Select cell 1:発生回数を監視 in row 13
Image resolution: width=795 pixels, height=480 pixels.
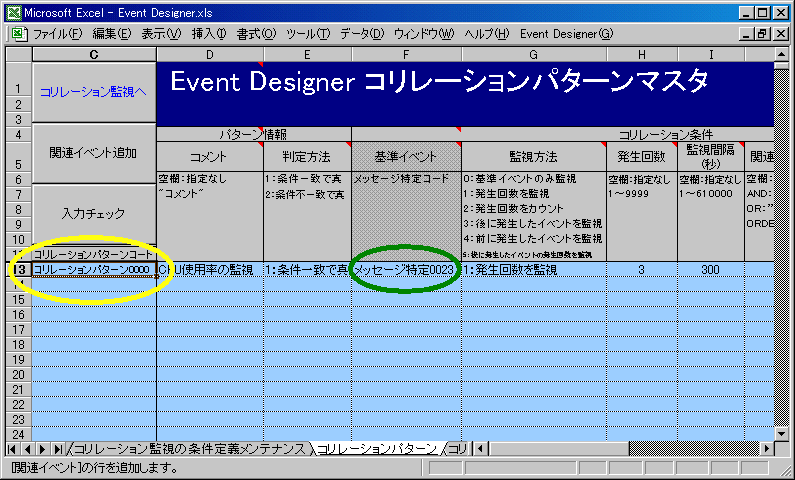point(534,270)
